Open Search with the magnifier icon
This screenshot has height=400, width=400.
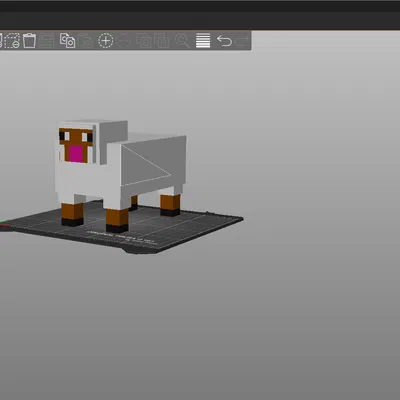coord(182,41)
